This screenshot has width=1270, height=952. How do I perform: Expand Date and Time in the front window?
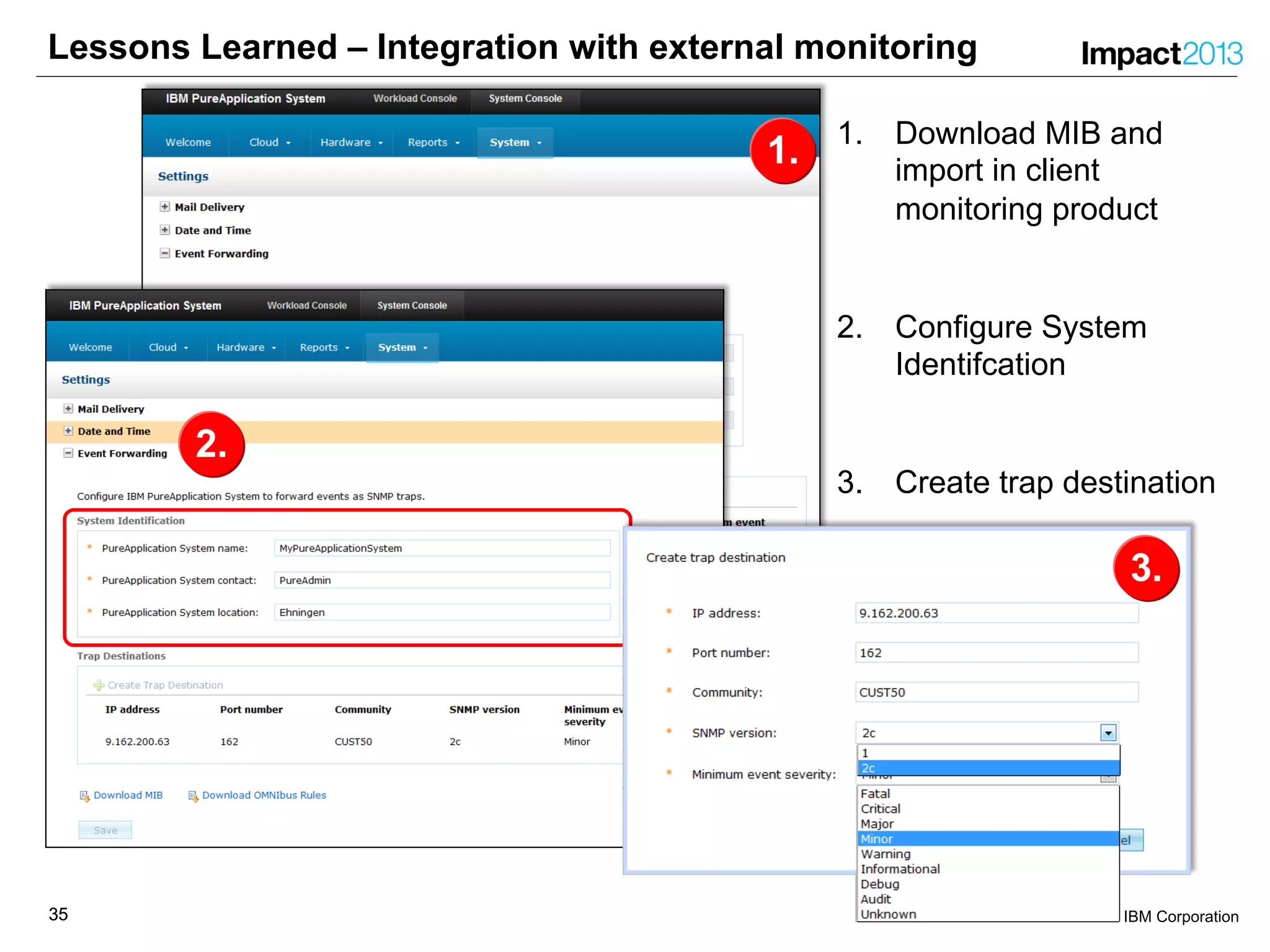coord(68,431)
